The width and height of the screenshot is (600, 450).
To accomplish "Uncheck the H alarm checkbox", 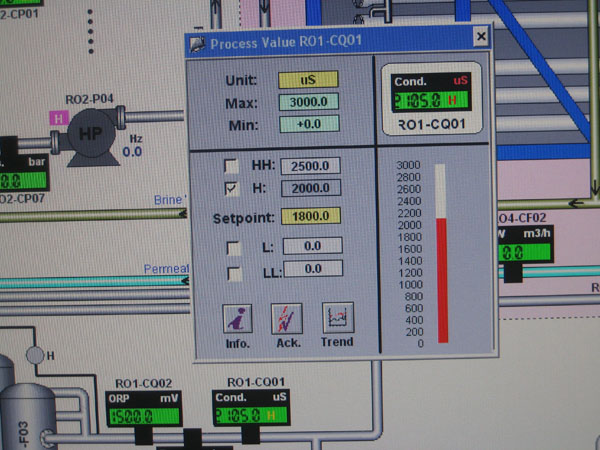I will coord(231,188).
